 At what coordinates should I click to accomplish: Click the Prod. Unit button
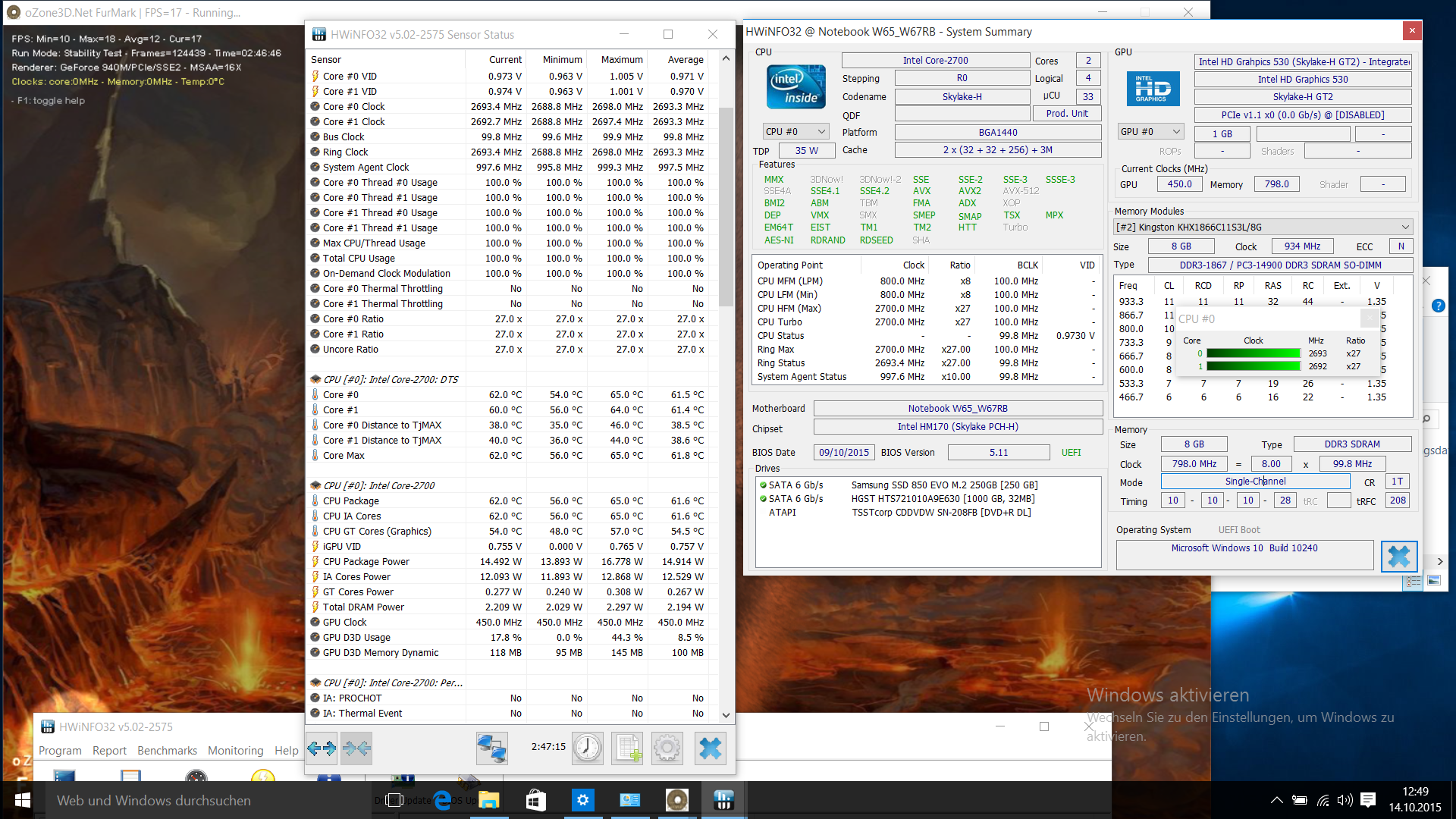click(1066, 114)
